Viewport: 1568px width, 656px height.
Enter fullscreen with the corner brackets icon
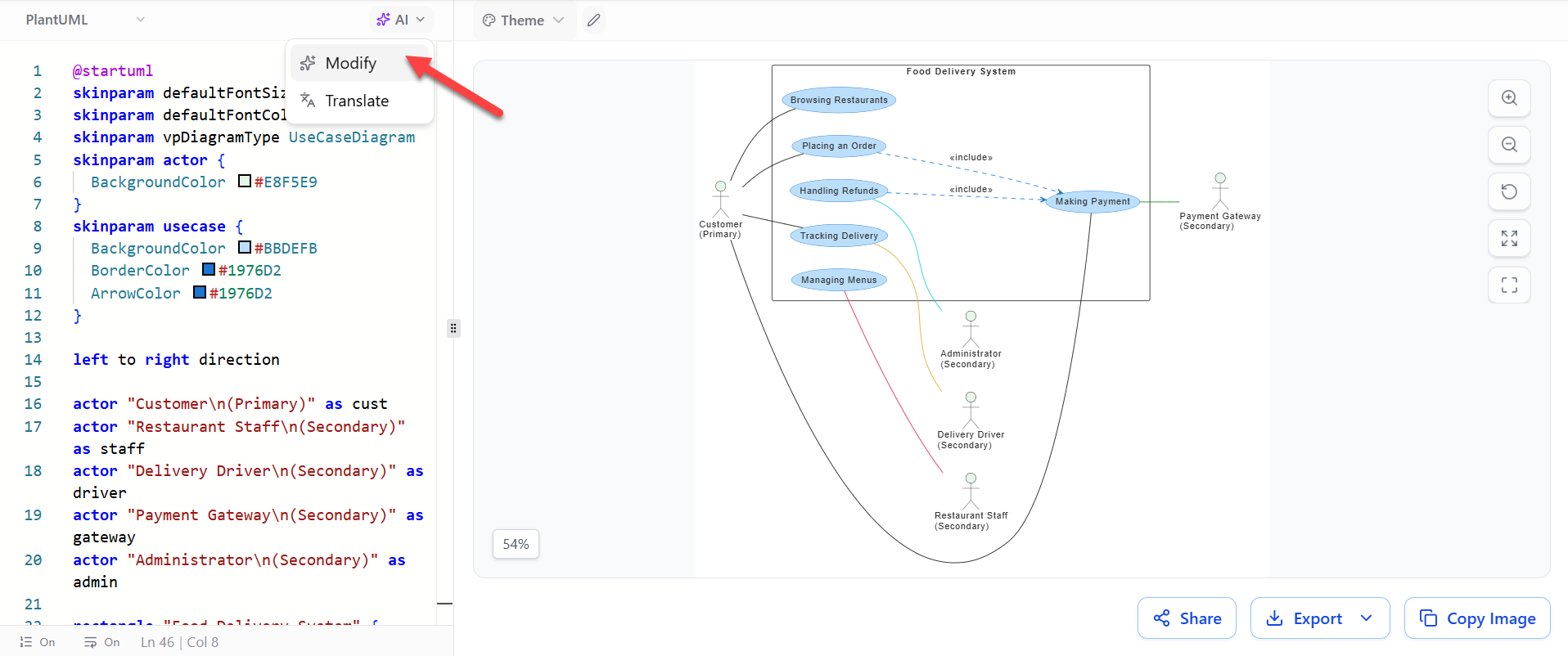(x=1509, y=285)
